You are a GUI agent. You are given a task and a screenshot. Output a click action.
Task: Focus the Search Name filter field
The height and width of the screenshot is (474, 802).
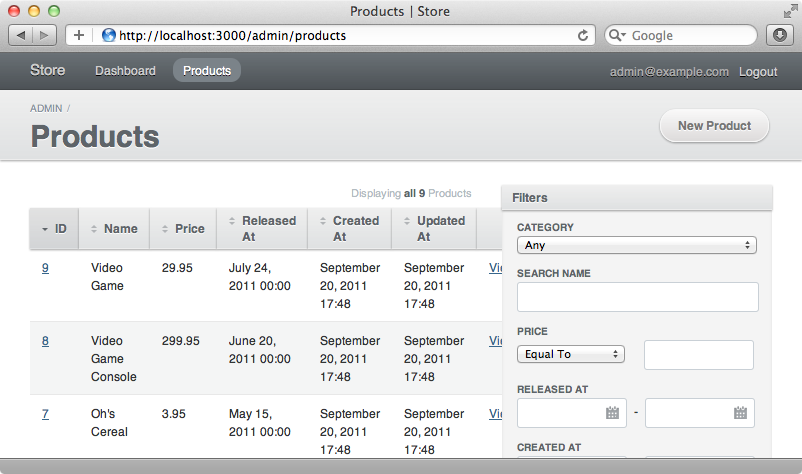tap(637, 297)
